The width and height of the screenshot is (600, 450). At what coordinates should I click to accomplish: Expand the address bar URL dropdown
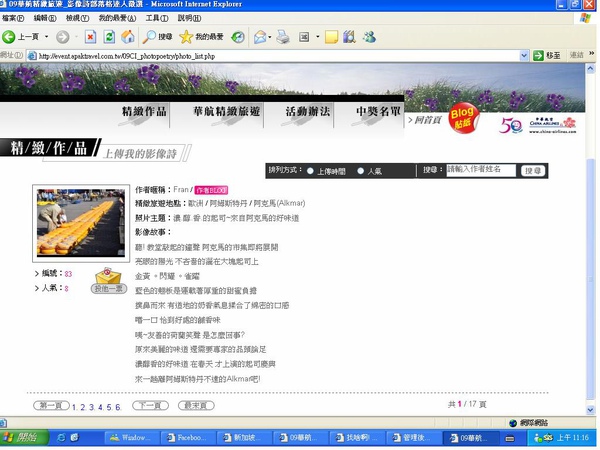tap(524, 56)
